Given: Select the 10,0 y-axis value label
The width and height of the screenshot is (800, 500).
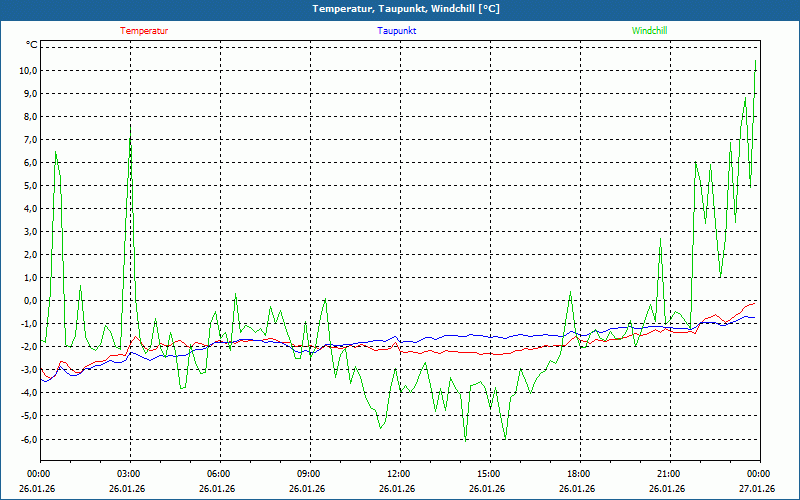Looking at the screenshot, I should click(x=25, y=71).
